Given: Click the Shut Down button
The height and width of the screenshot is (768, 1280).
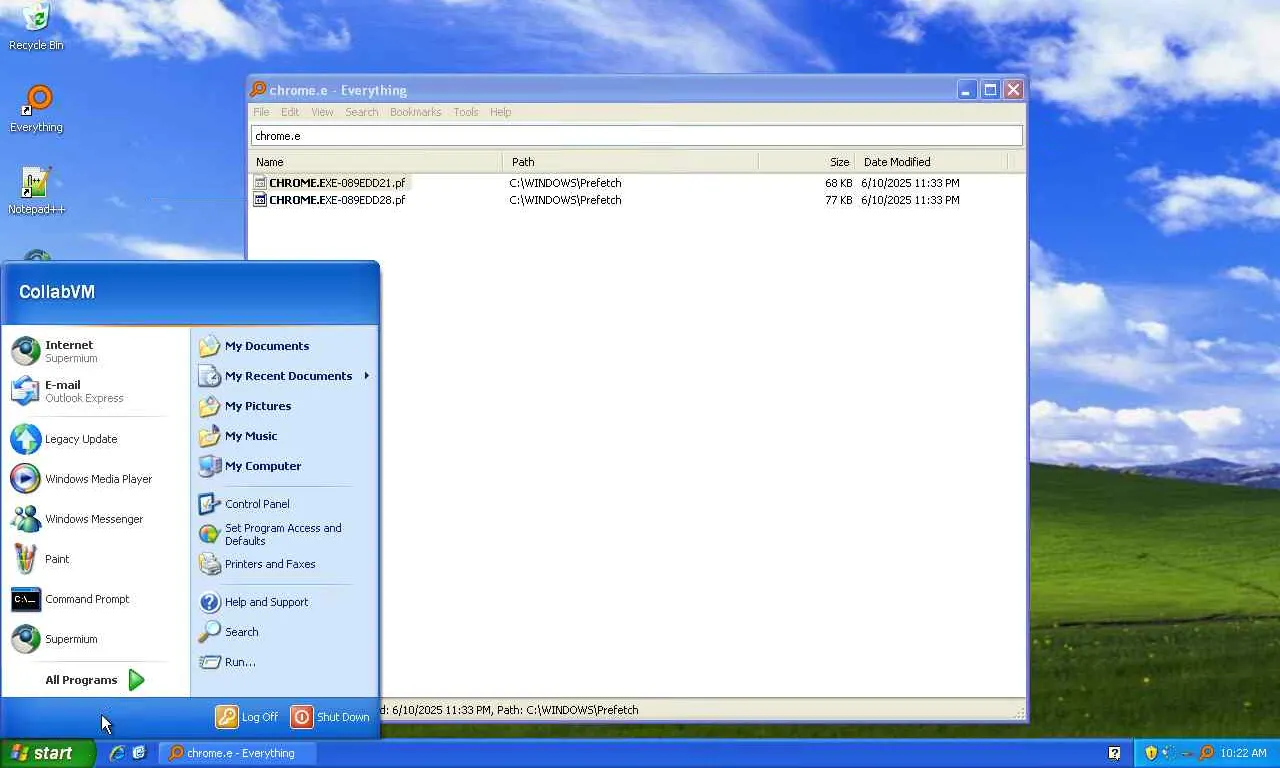Looking at the screenshot, I should (330, 717).
